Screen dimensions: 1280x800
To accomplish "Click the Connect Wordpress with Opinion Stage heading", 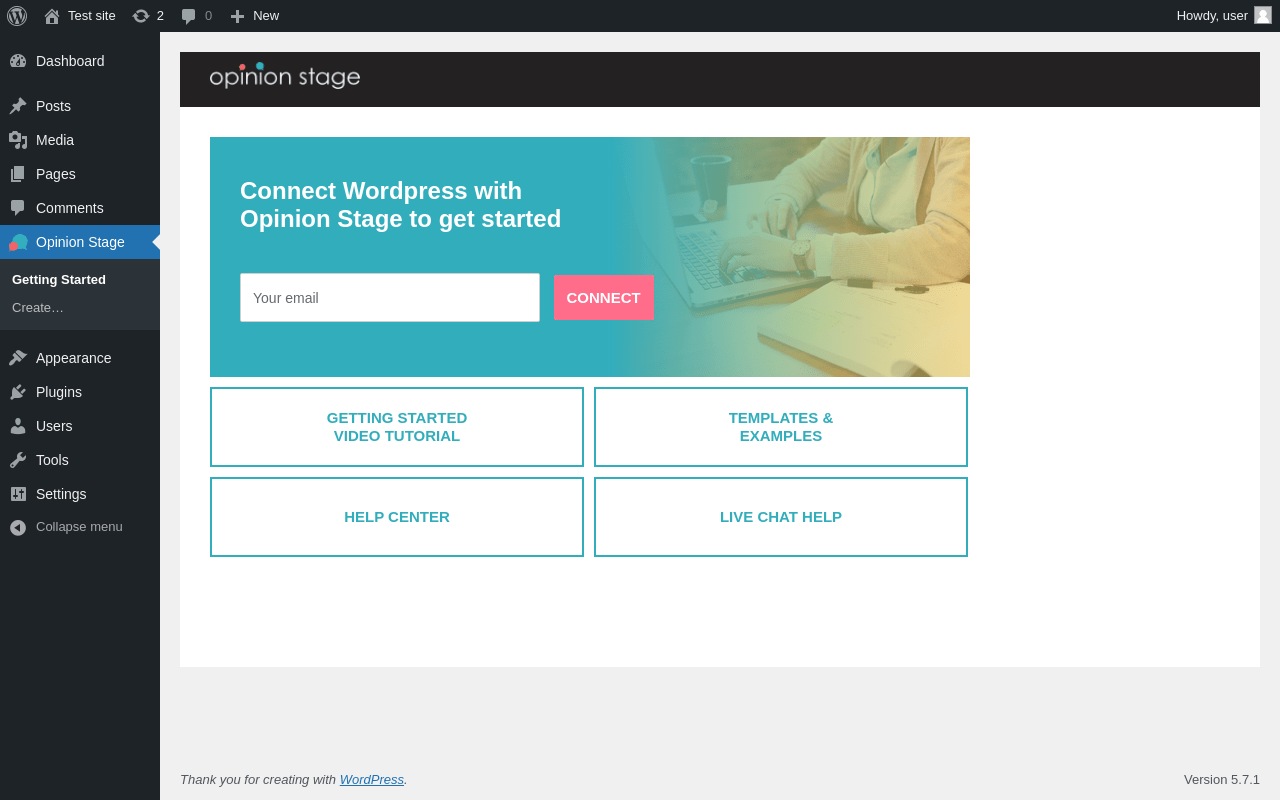I will pyautogui.click(x=401, y=205).
